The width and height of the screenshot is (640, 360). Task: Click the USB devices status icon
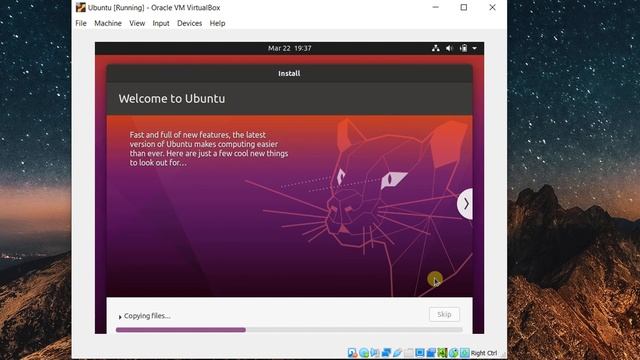[397, 353]
